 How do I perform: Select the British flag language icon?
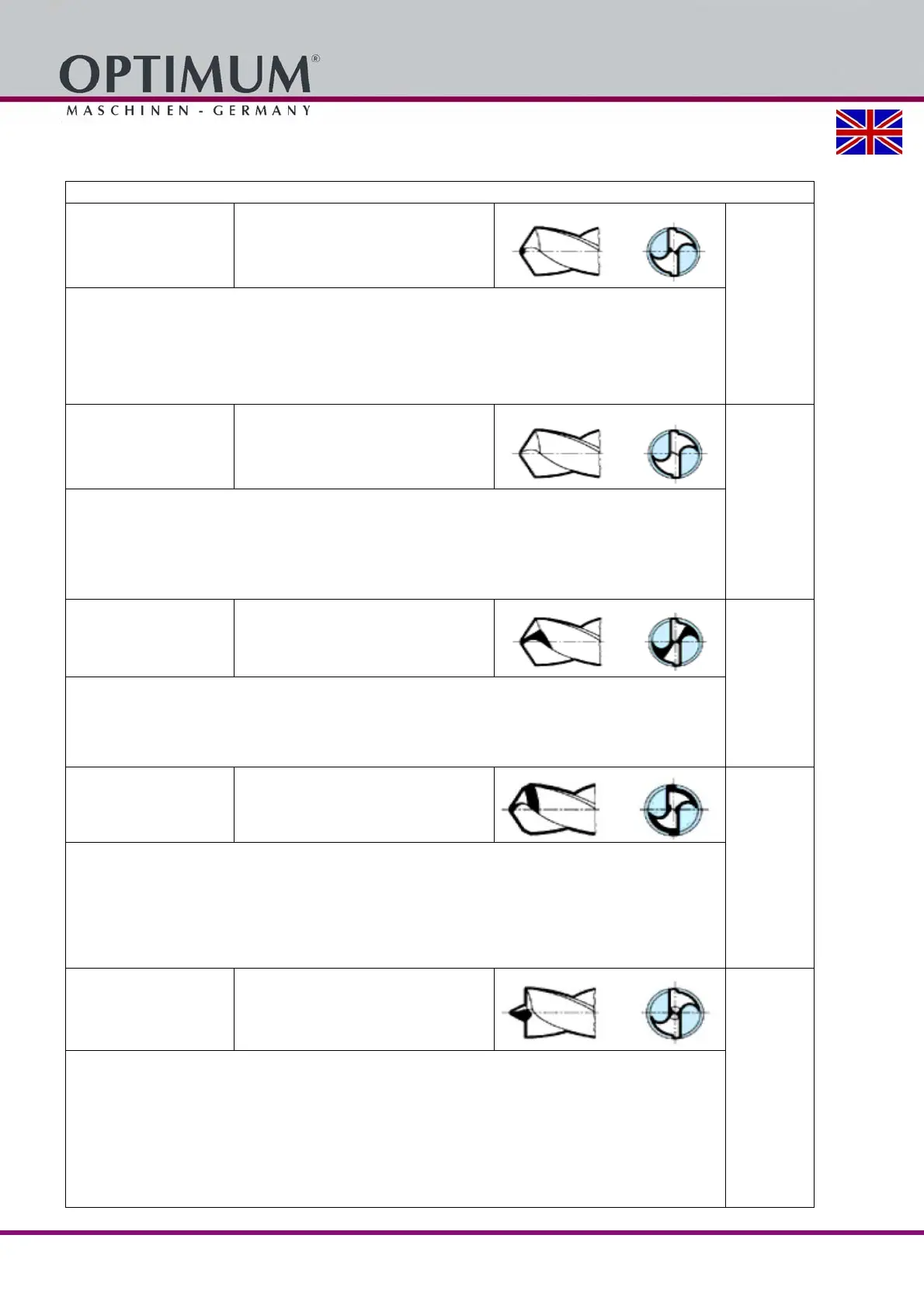point(869,132)
